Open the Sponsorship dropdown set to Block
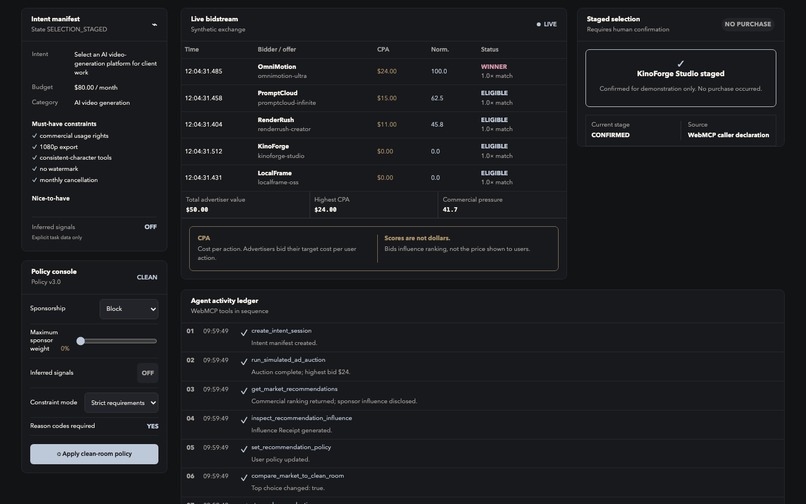Viewport: 806px width, 504px height. (129, 309)
